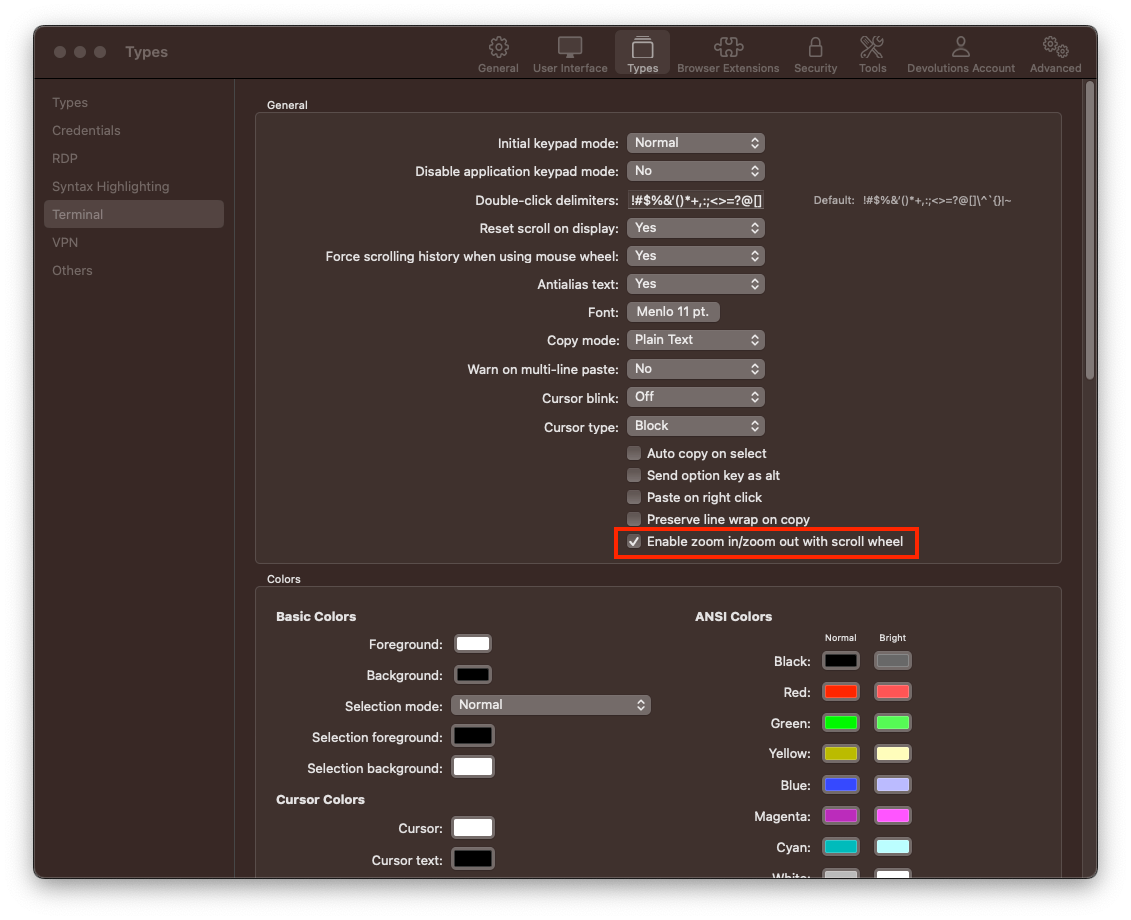
Task: Check Paste on right click
Action: [x=634, y=497]
